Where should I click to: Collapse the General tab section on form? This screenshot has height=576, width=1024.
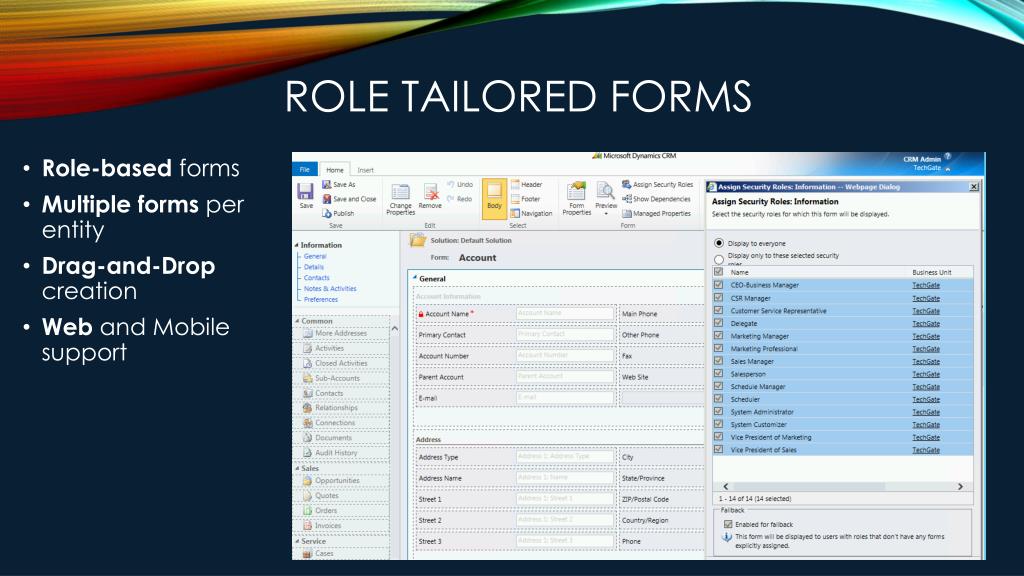pos(415,278)
